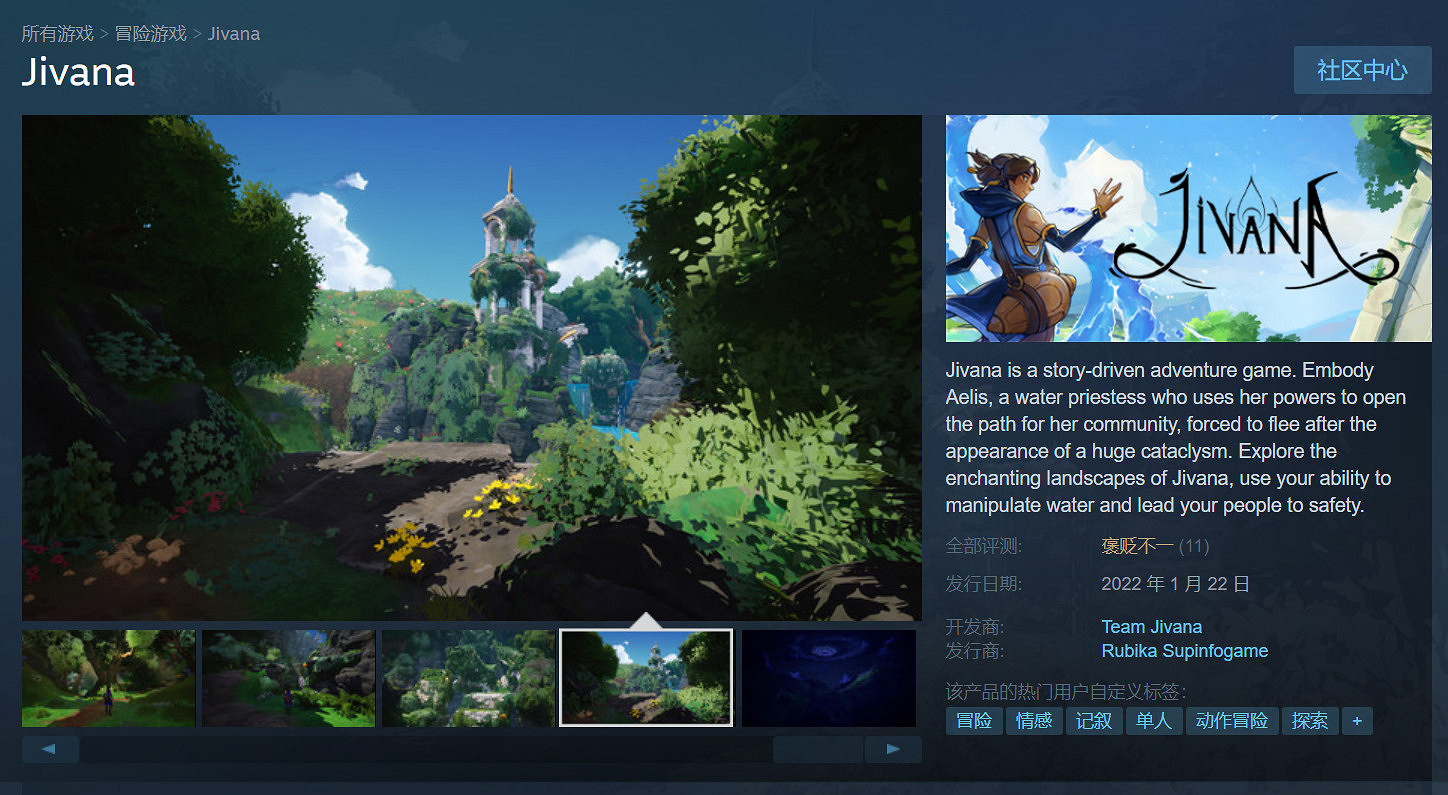Open the Rubika Supinfogame publisher page
The width and height of the screenshot is (1448, 795).
pyautogui.click(x=1184, y=650)
